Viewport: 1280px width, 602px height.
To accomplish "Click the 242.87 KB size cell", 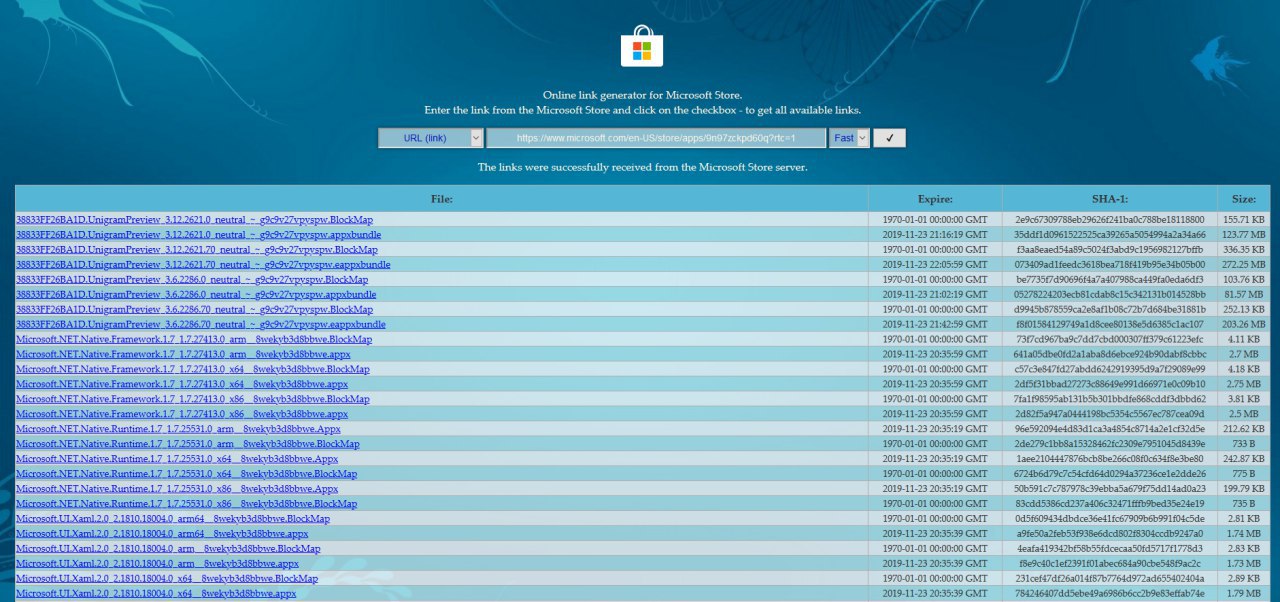I will tap(1245, 459).
